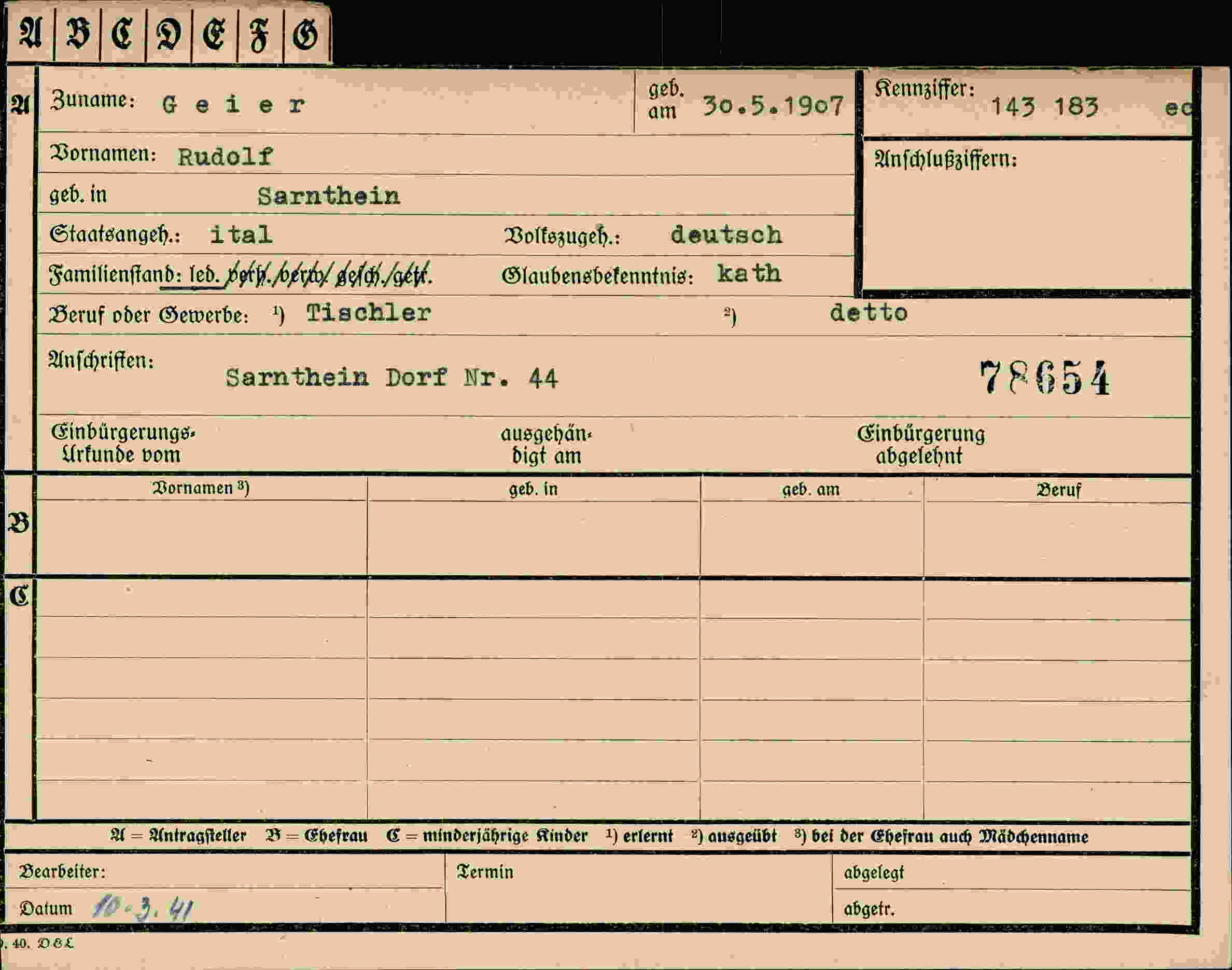Click the 'Familienstand:' label
This screenshot has height=970, width=1232.
[116, 275]
